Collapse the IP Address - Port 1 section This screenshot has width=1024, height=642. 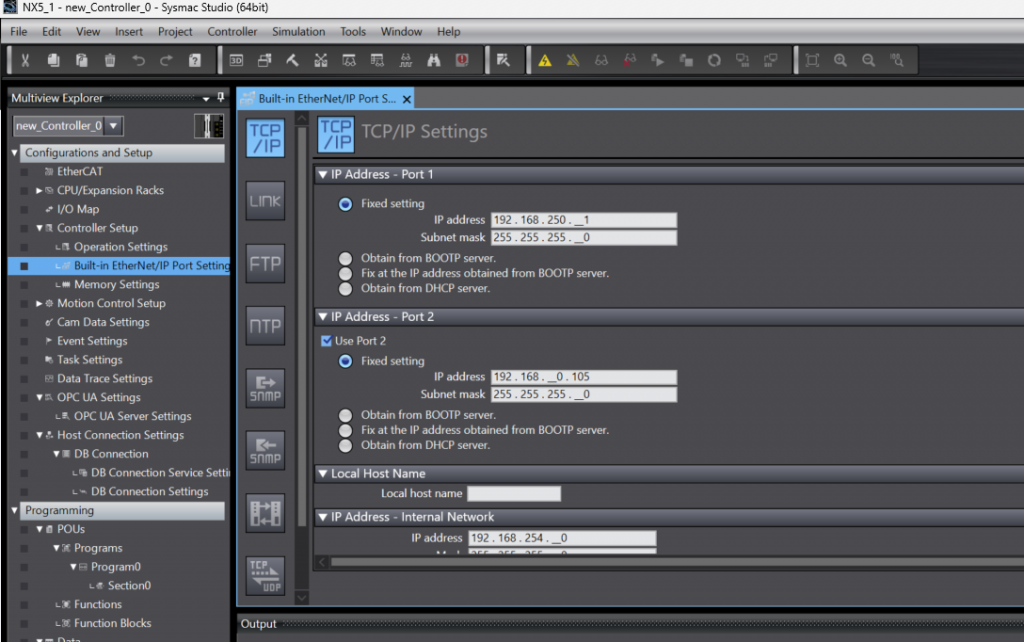(x=323, y=175)
